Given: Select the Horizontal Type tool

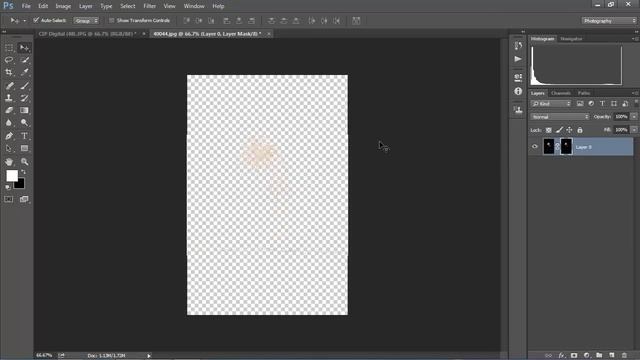Looking at the screenshot, I should tap(24, 136).
